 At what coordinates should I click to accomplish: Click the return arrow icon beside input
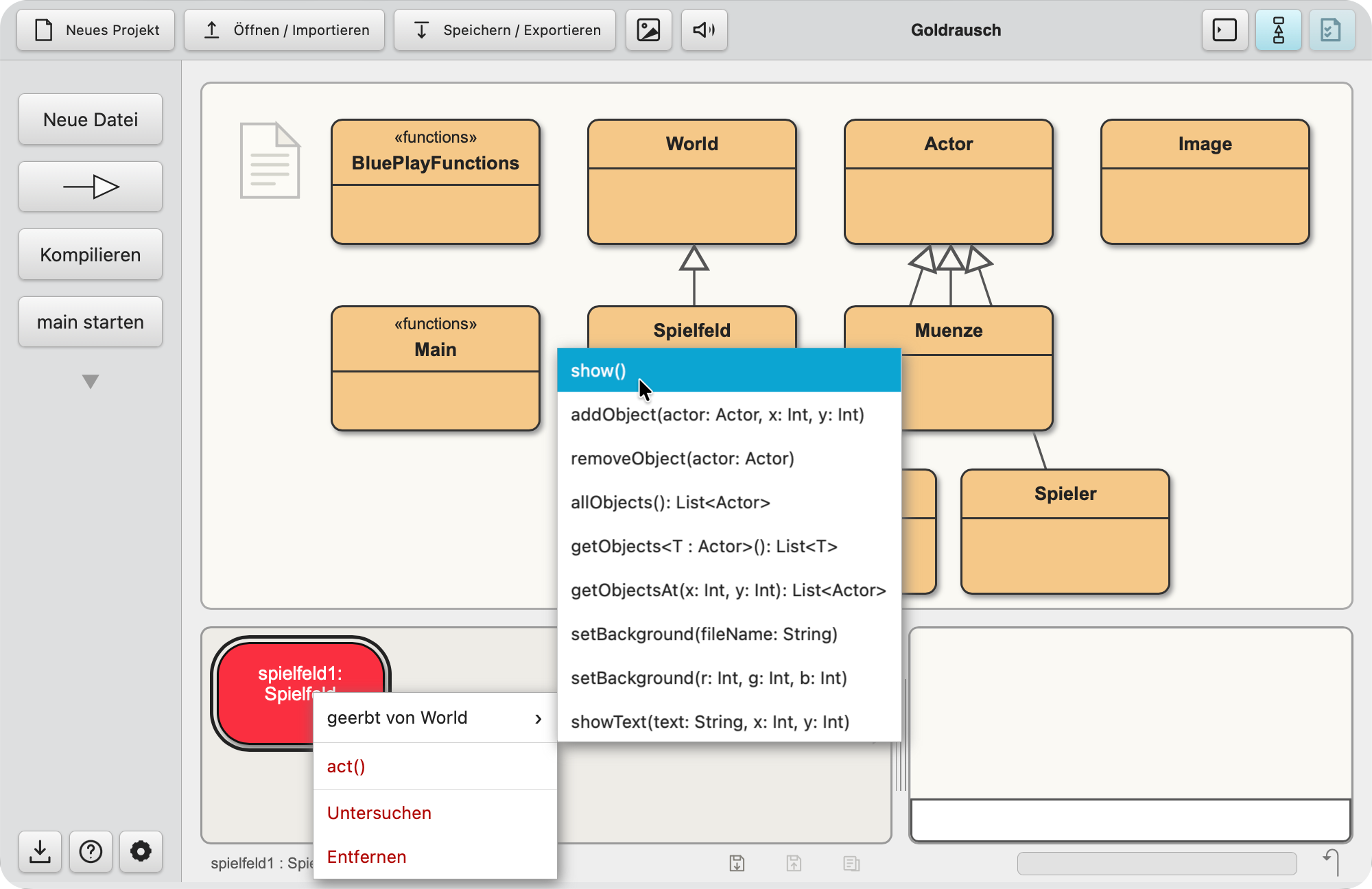[1332, 862]
